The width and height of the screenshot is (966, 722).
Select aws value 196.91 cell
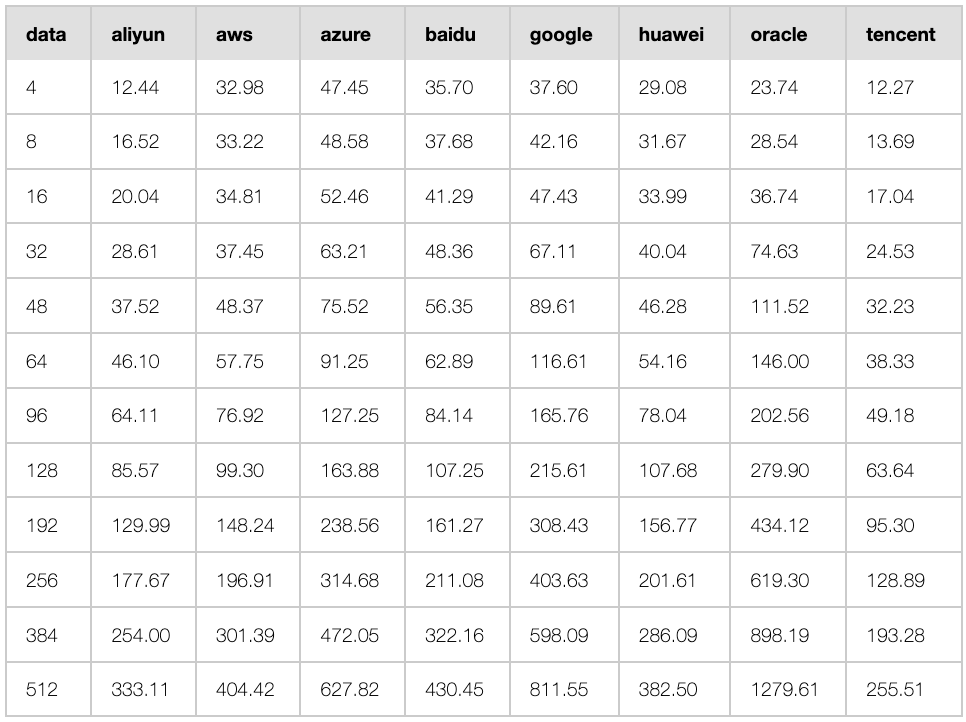click(248, 580)
